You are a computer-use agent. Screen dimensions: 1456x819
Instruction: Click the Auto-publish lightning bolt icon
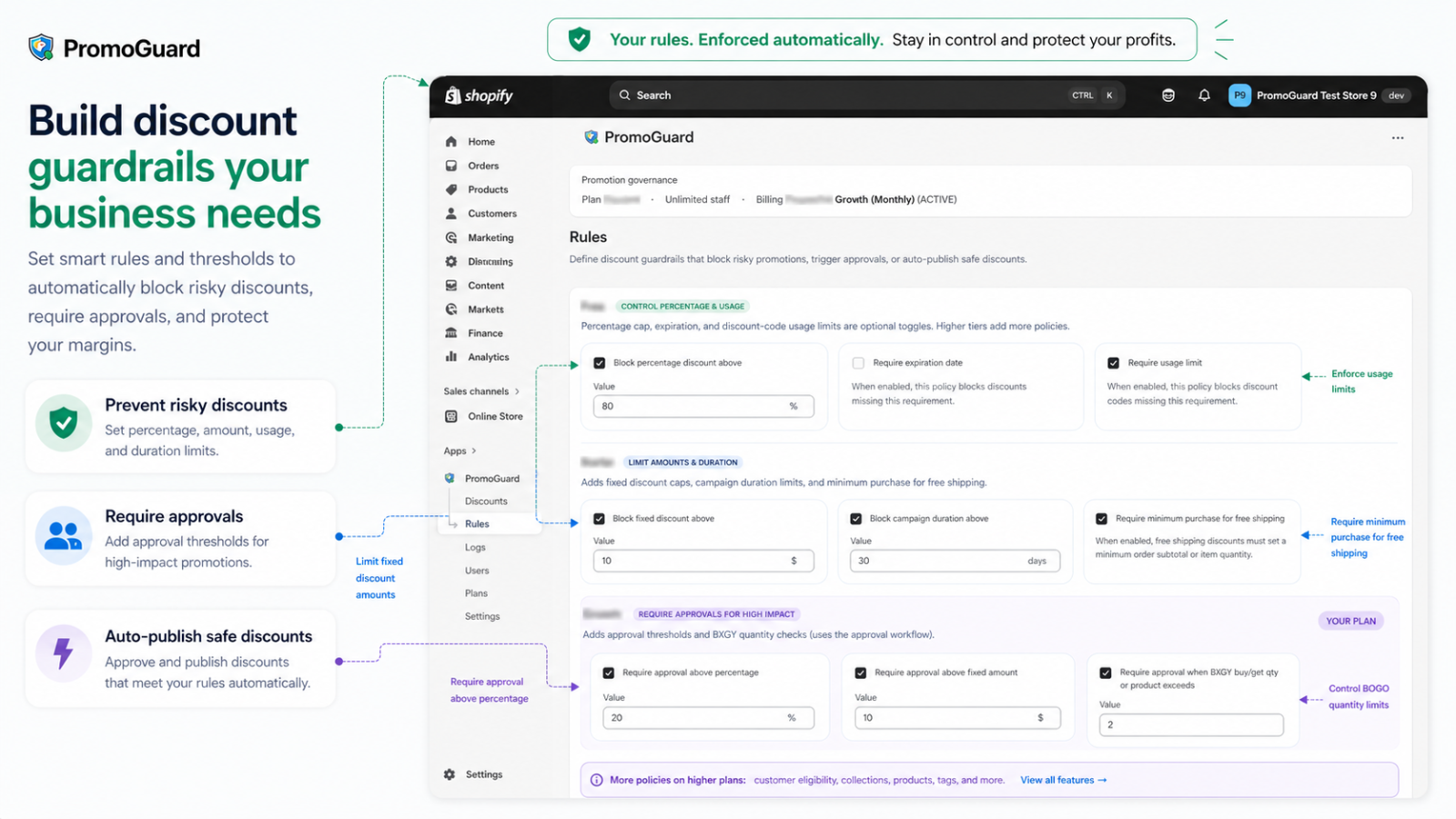click(64, 652)
